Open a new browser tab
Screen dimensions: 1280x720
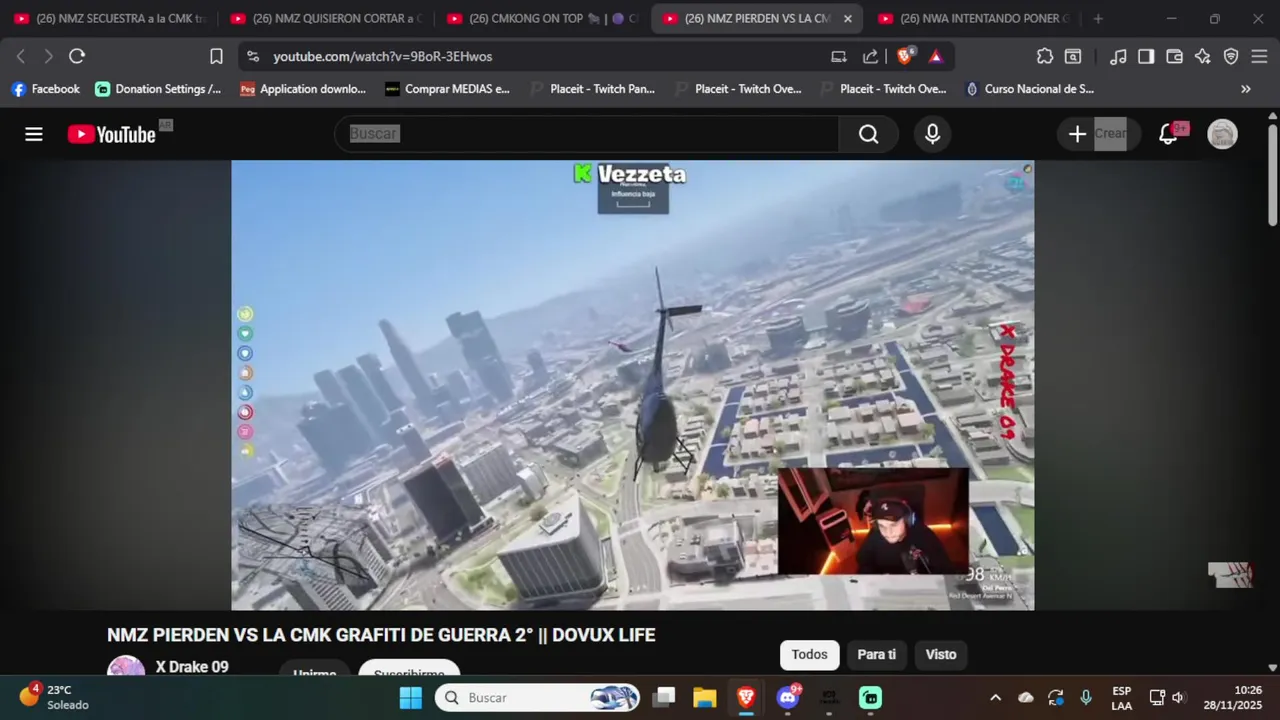pos(1098,18)
